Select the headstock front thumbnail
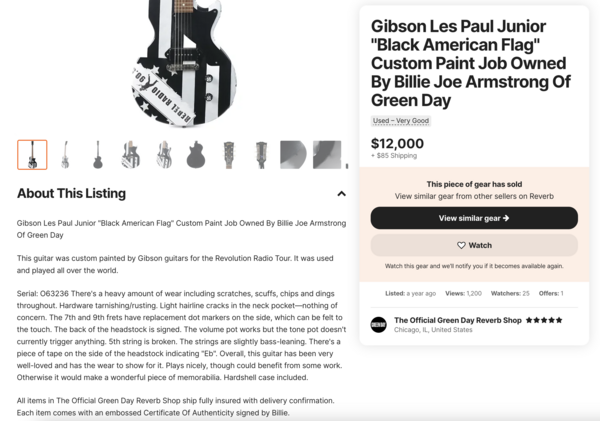 coord(229,155)
